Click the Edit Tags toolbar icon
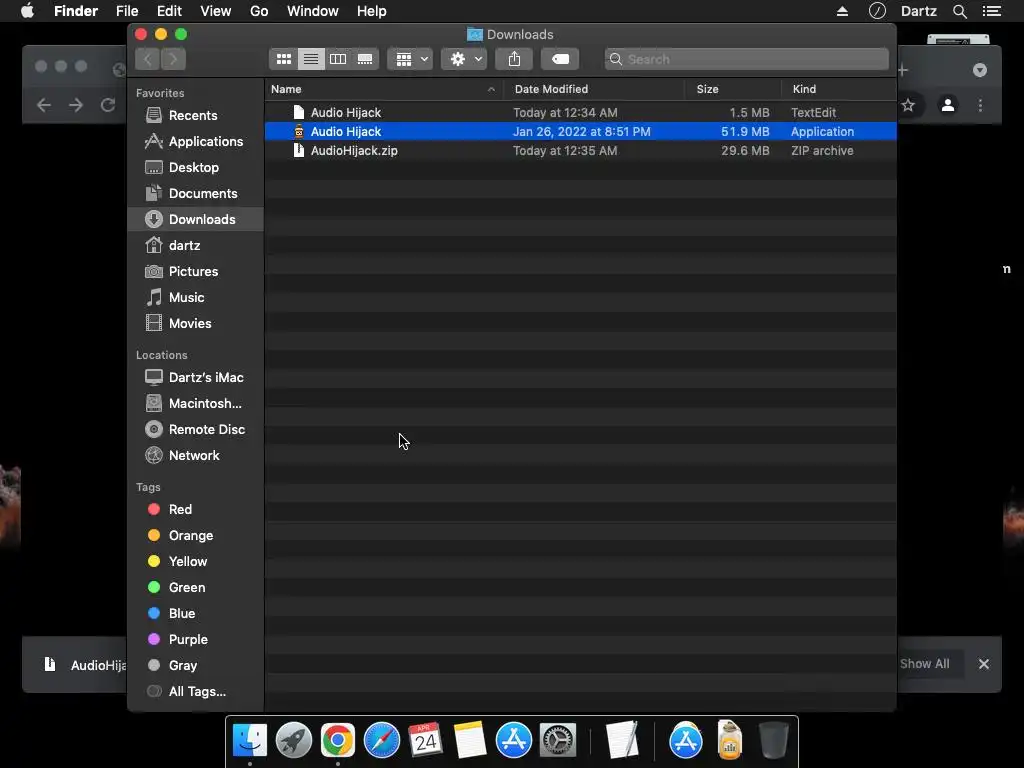The width and height of the screenshot is (1024, 768). [560, 59]
